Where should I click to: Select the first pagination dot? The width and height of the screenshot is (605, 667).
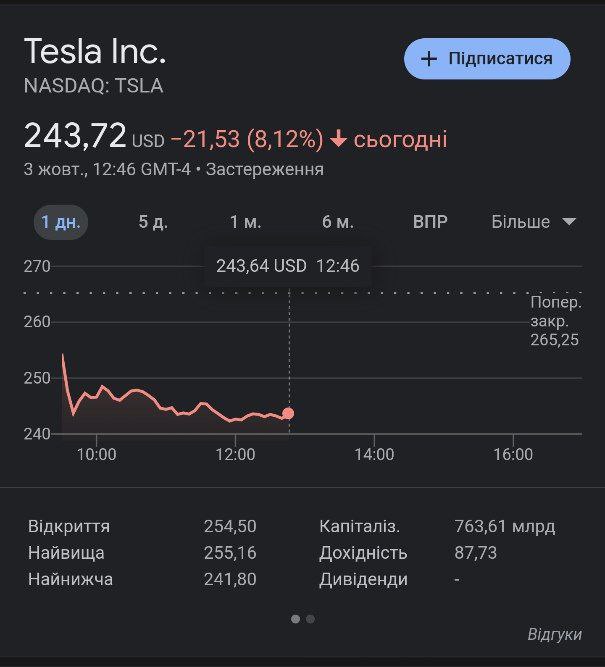pyautogui.click(x=295, y=619)
